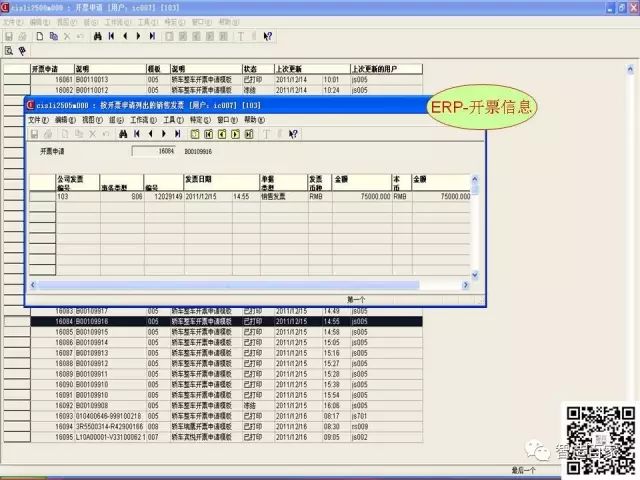Screen dimensions: 640x480
Task: Open 编辑 menu in front invoice window
Action: (65, 120)
